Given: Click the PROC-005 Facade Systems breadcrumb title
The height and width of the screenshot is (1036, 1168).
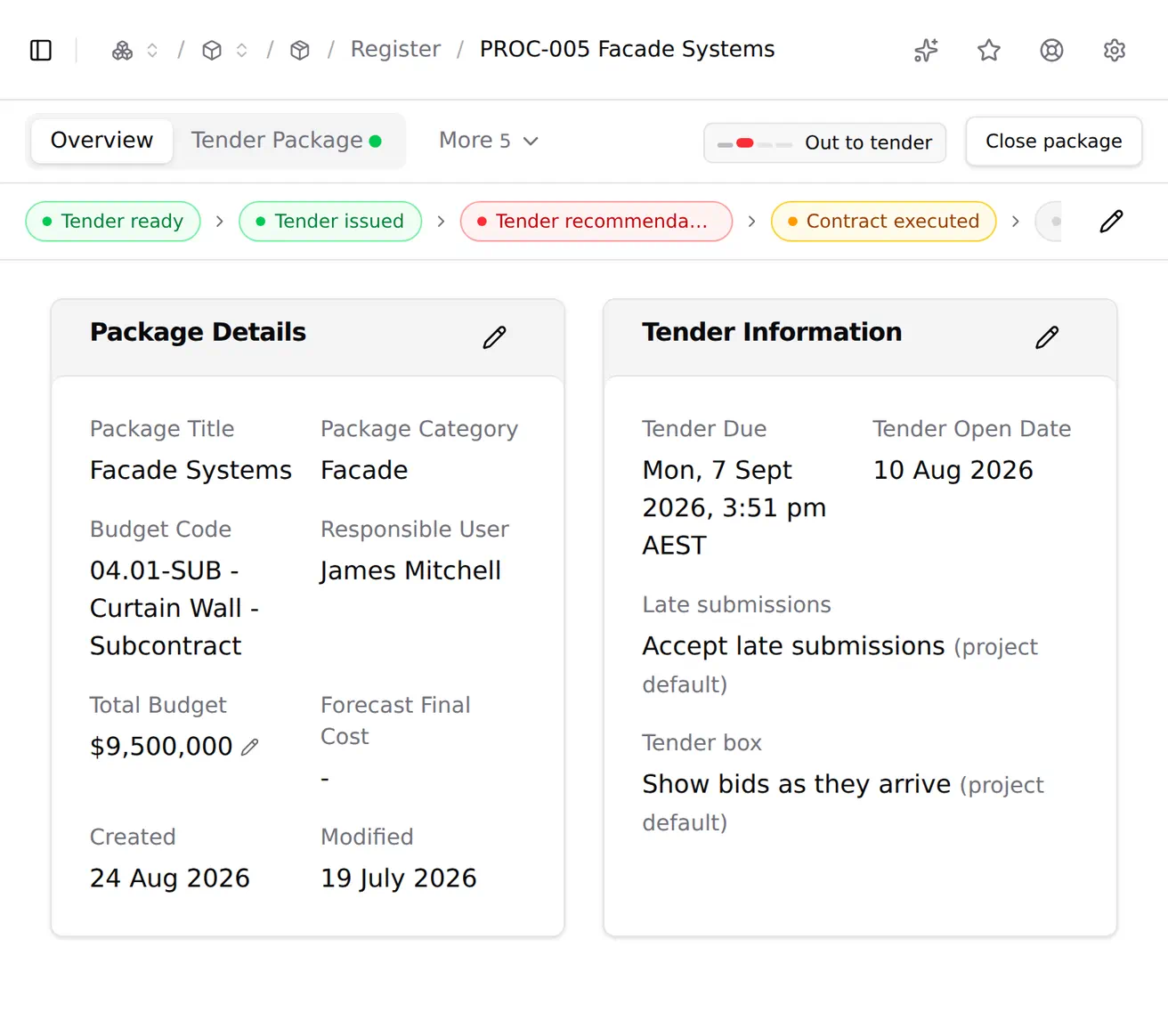Looking at the screenshot, I should click(x=627, y=49).
